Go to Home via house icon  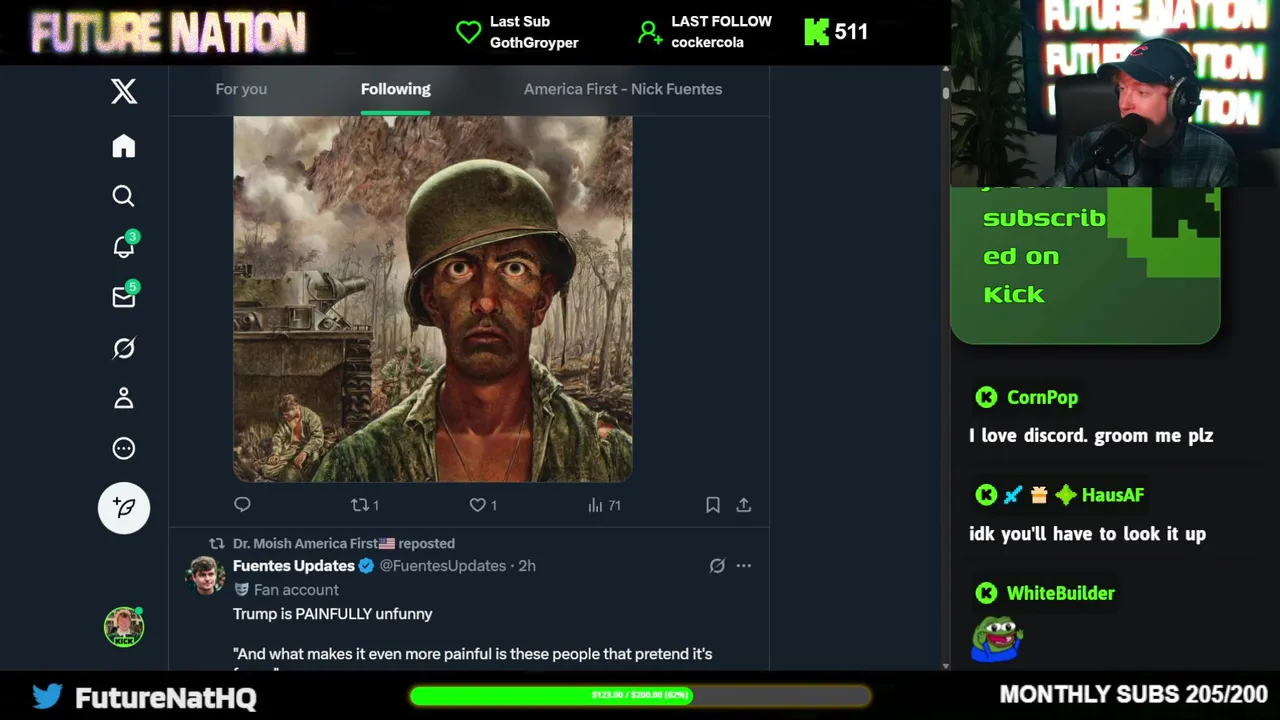tap(124, 146)
